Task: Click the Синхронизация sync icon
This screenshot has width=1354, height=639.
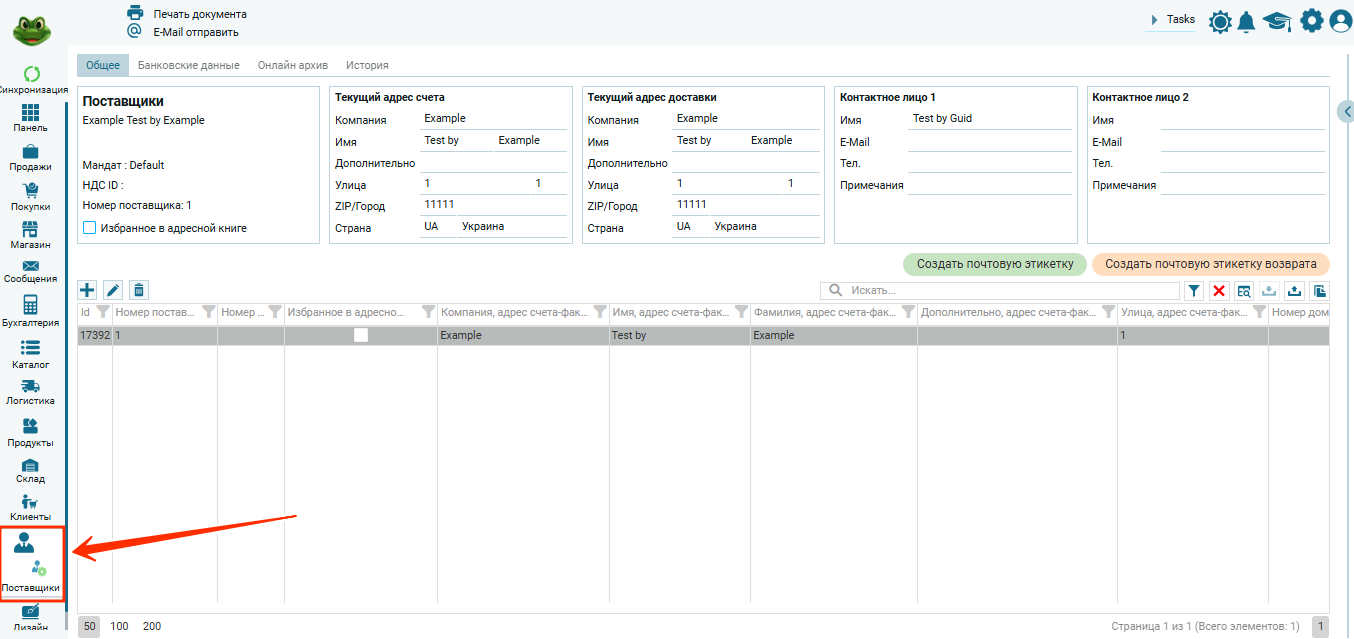Action: click(31, 74)
